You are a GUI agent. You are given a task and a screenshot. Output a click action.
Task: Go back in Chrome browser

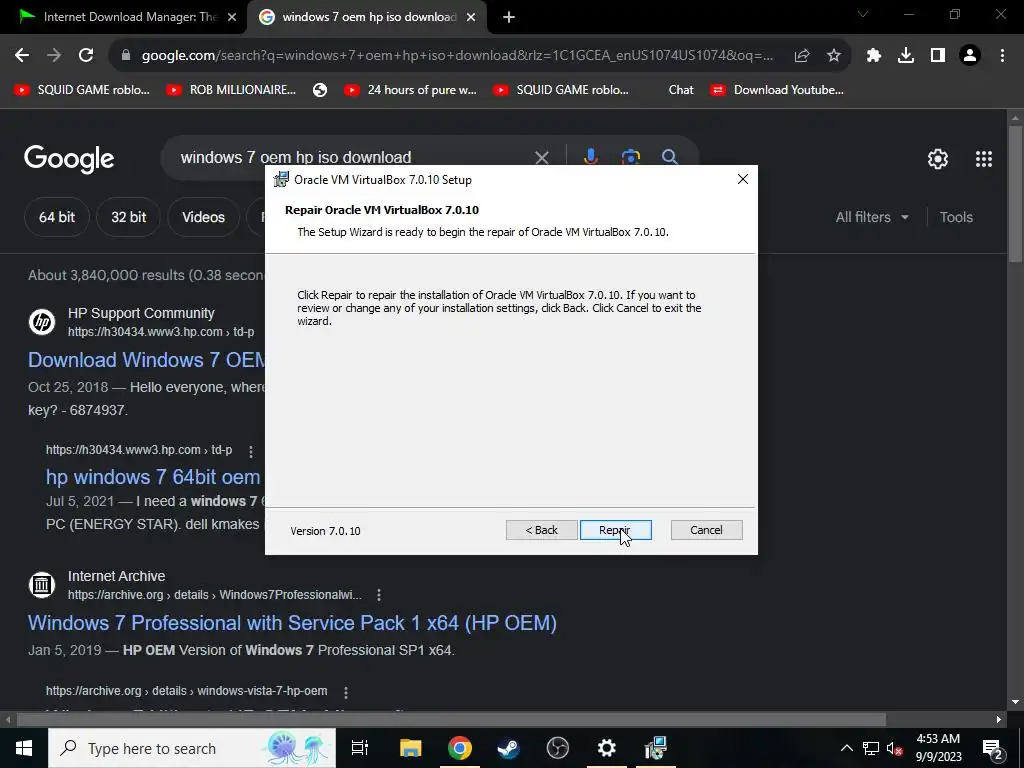(x=22, y=56)
